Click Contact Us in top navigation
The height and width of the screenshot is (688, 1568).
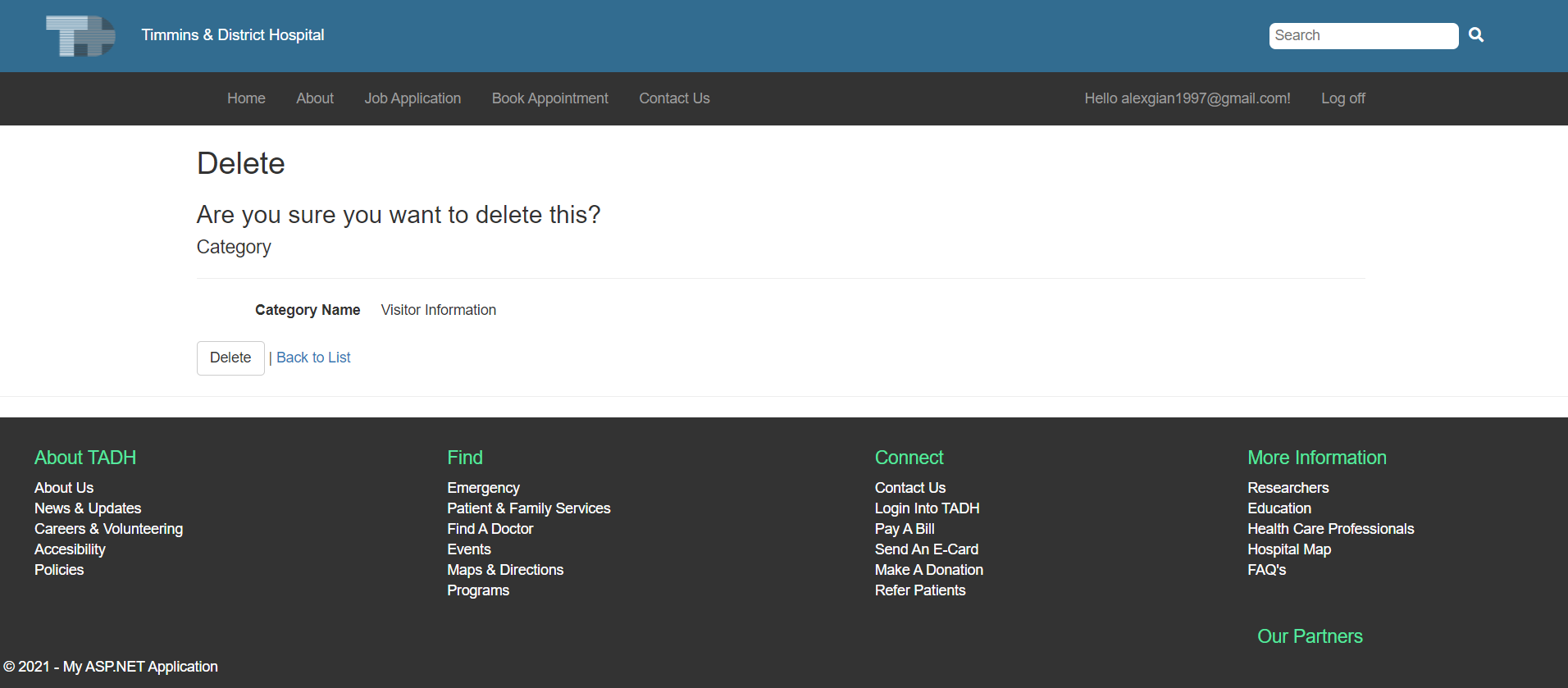(x=674, y=98)
